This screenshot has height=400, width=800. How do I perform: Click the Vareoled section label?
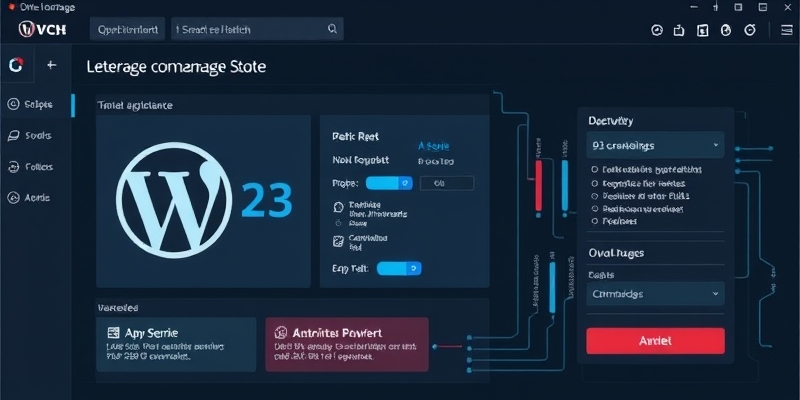coord(118,308)
